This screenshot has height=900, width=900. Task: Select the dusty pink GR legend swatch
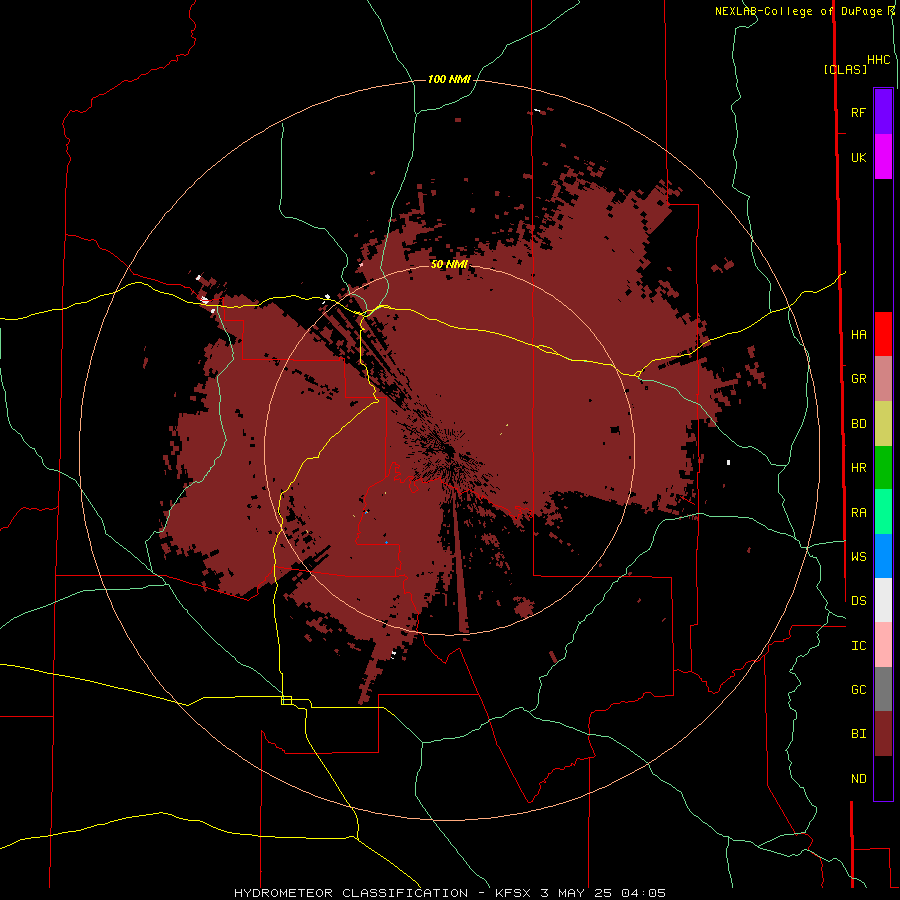[x=883, y=379]
